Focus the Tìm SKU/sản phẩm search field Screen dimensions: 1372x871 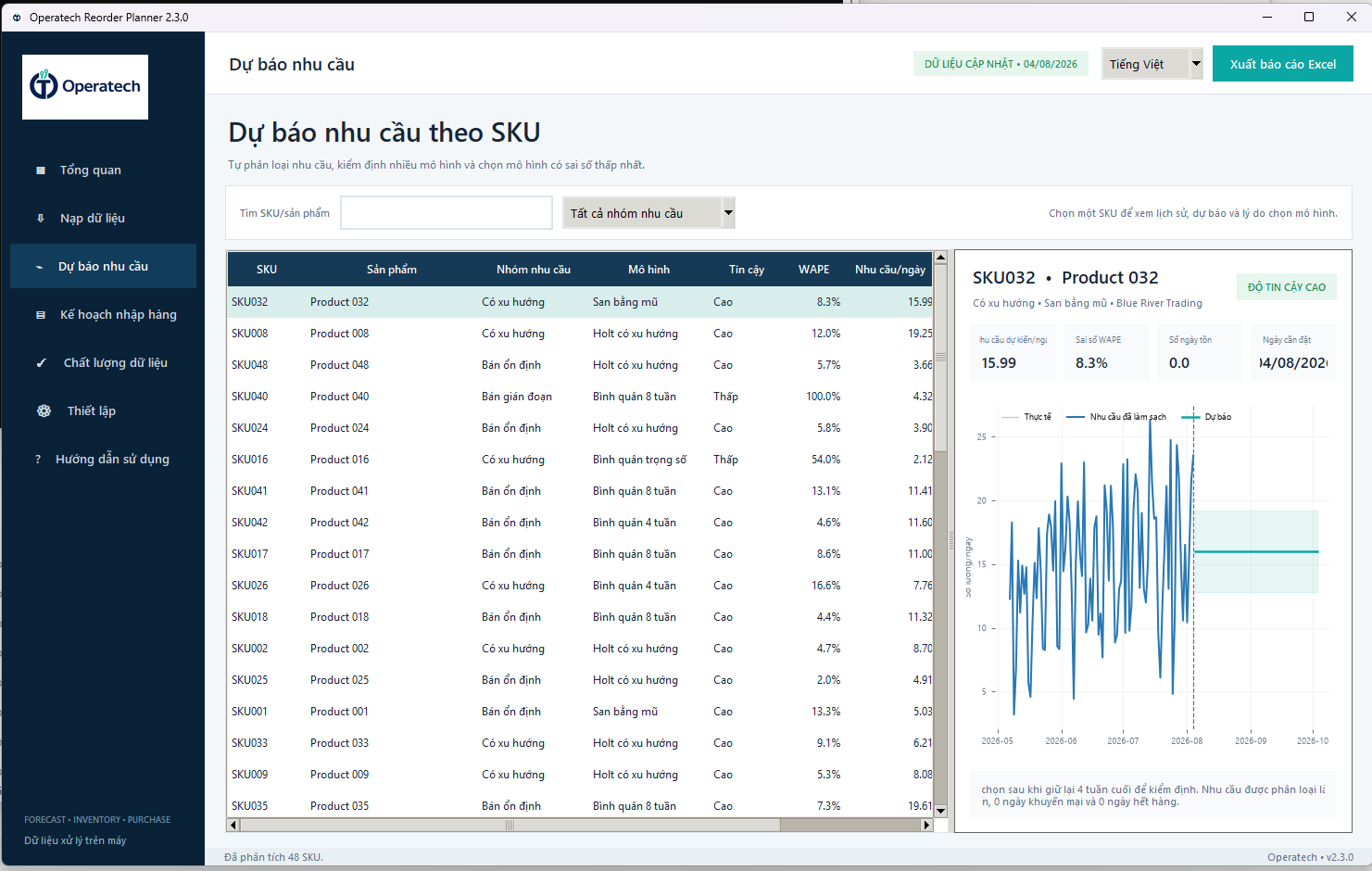[447, 213]
